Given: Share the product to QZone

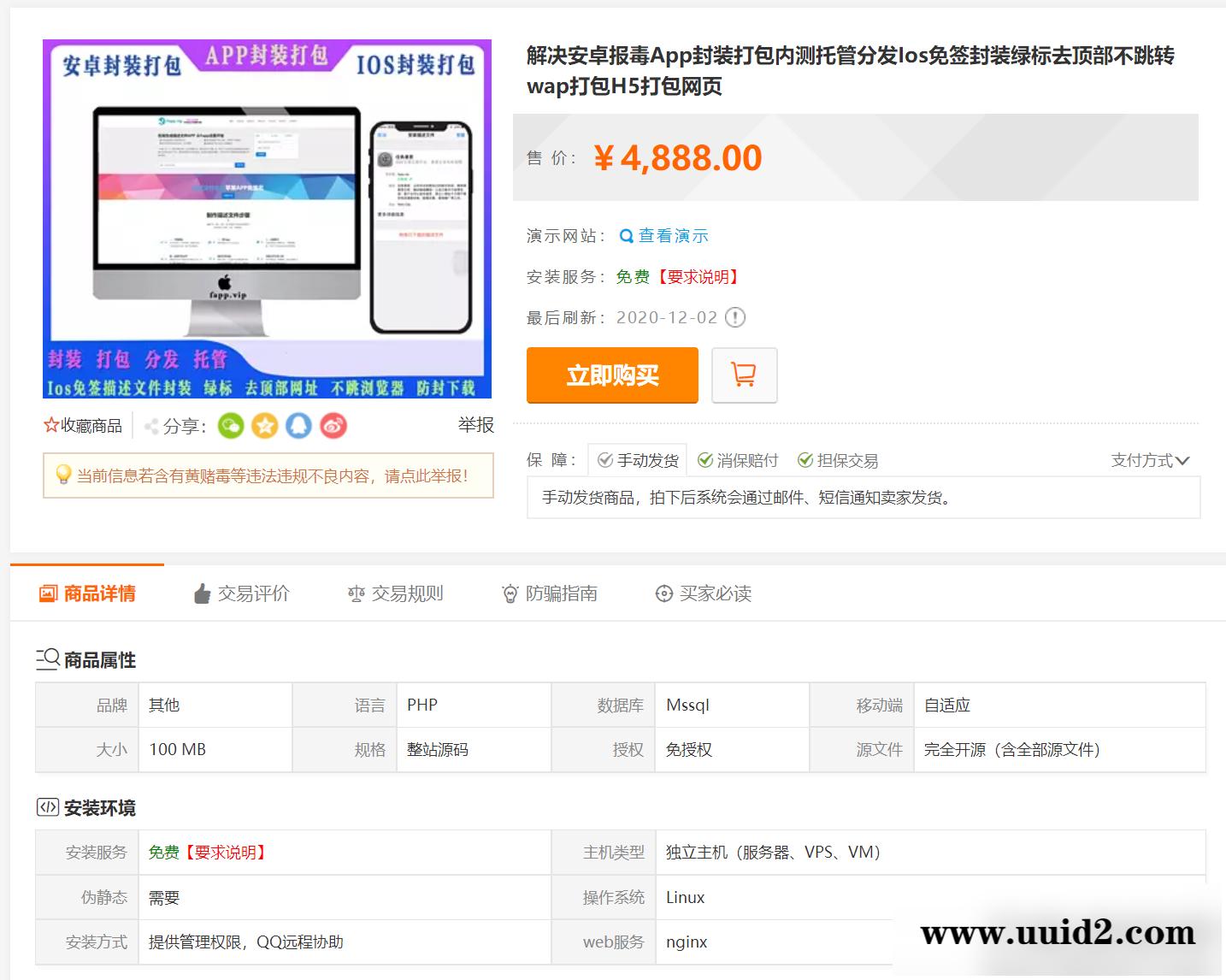Looking at the screenshot, I should tap(265, 425).
